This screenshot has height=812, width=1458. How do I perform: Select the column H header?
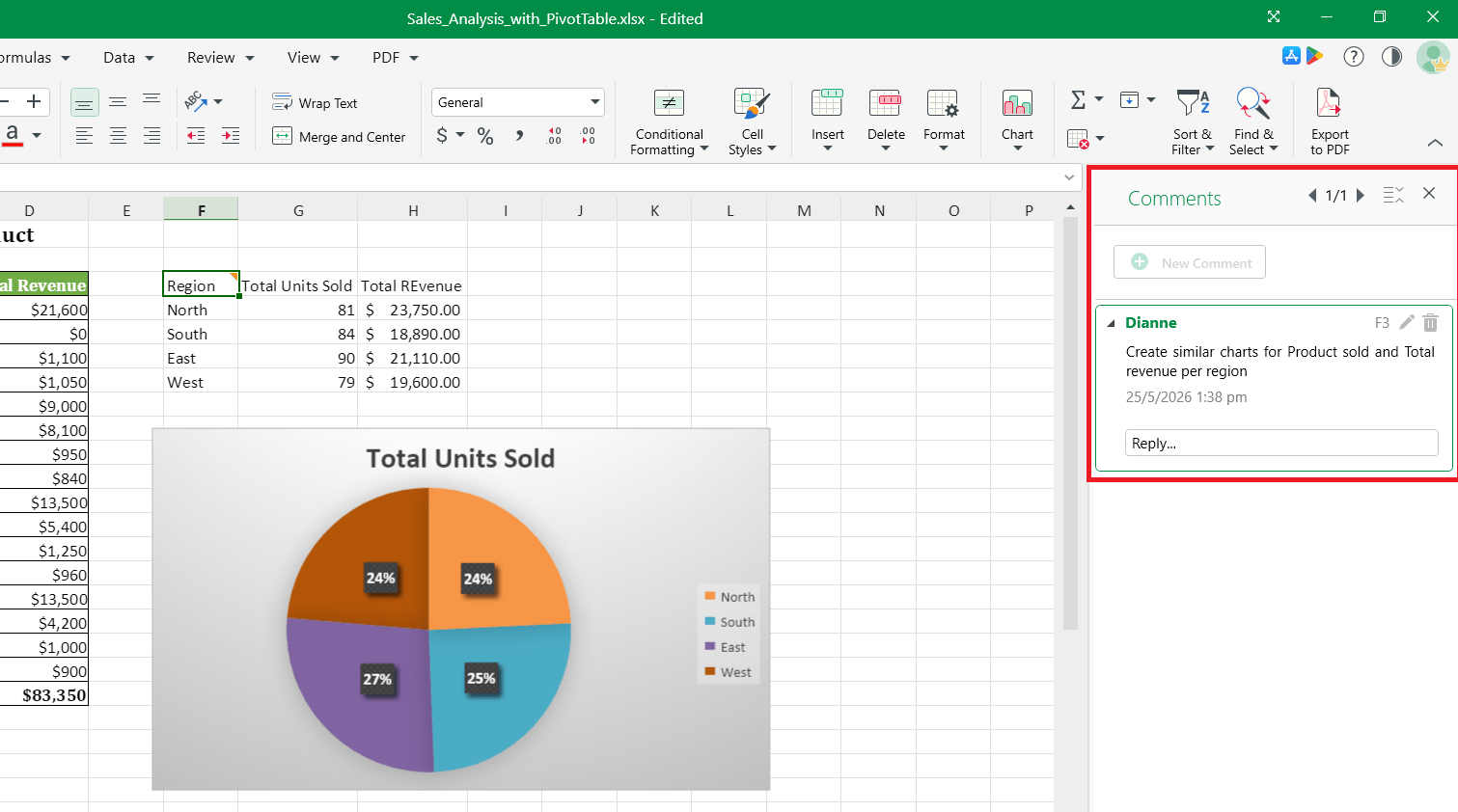click(x=413, y=209)
